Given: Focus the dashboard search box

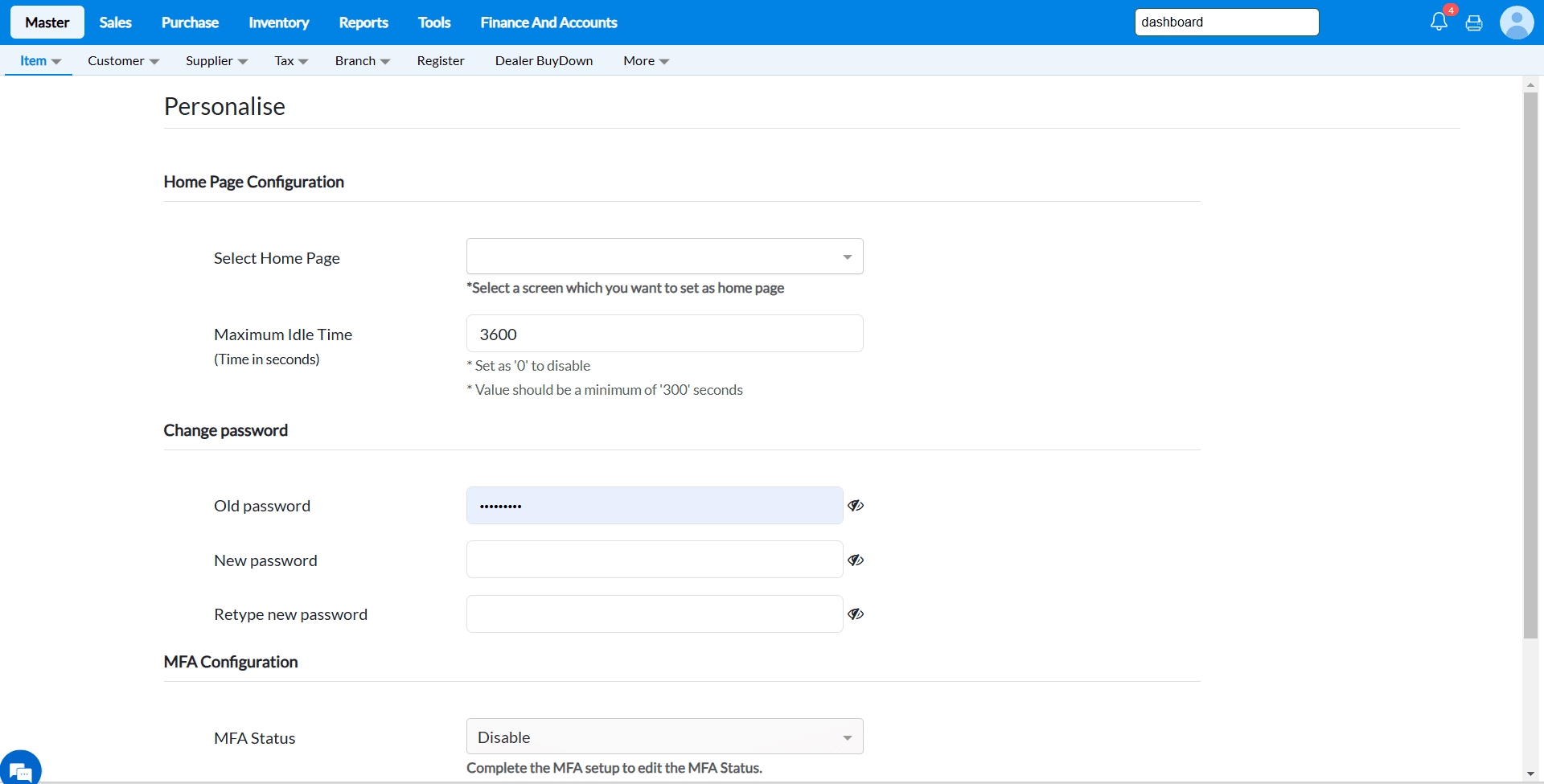Looking at the screenshot, I should pos(1226,23).
